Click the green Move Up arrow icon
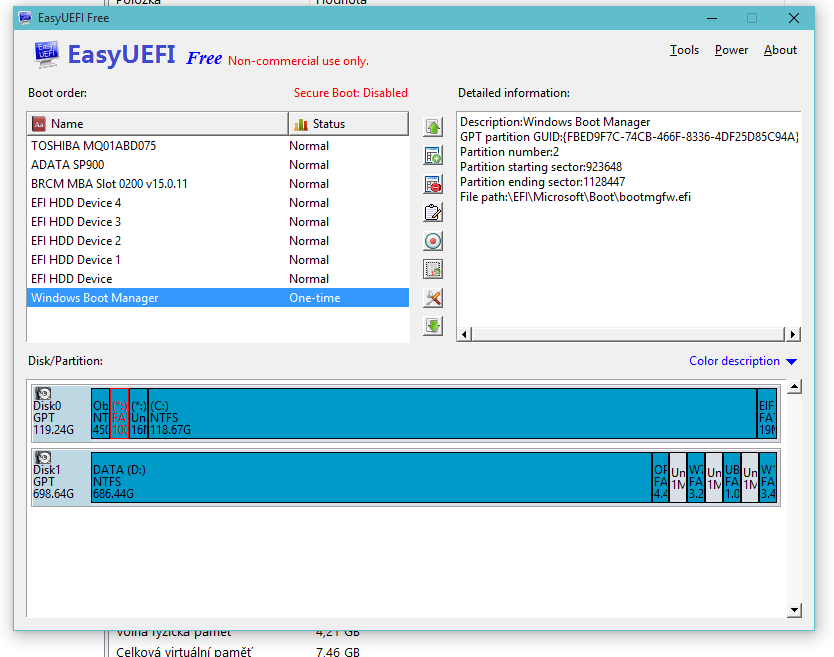This screenshot has width=834, height=657. click(x=433, y=127)
